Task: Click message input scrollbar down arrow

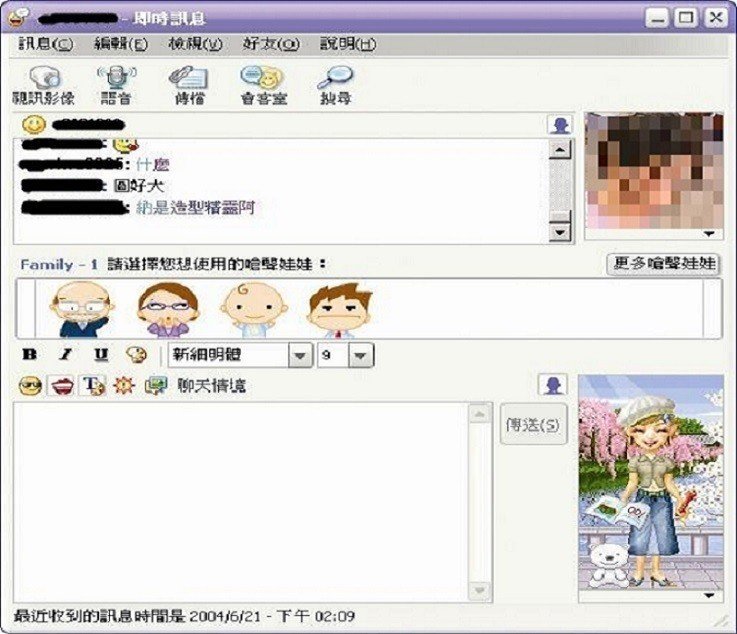Action: point(480,590)
